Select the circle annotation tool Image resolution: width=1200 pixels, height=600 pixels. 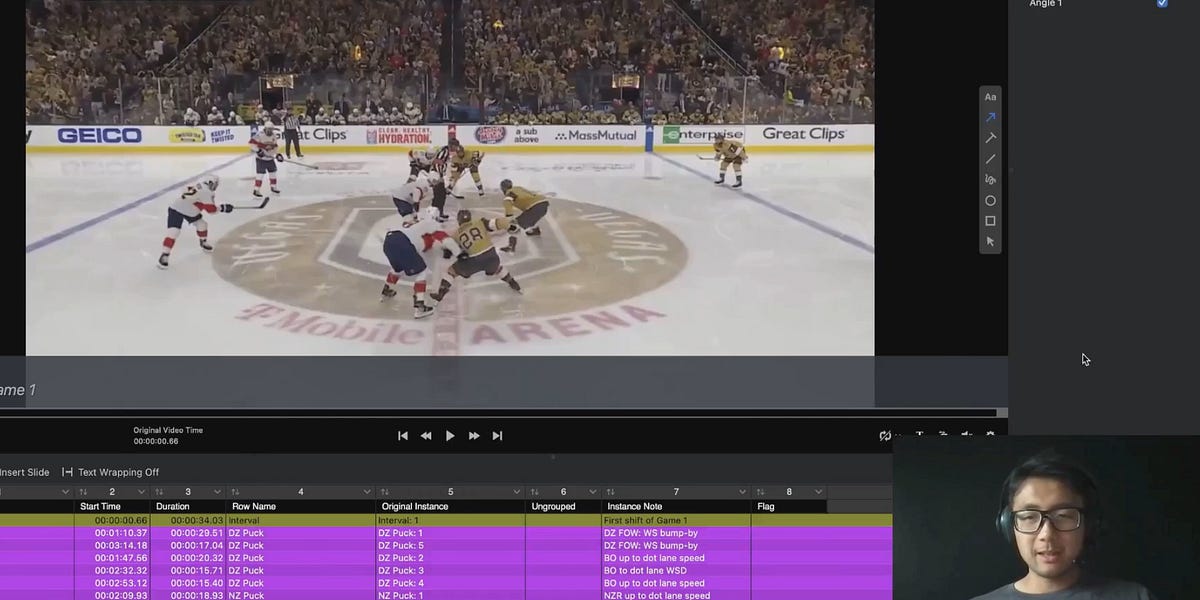990,200
